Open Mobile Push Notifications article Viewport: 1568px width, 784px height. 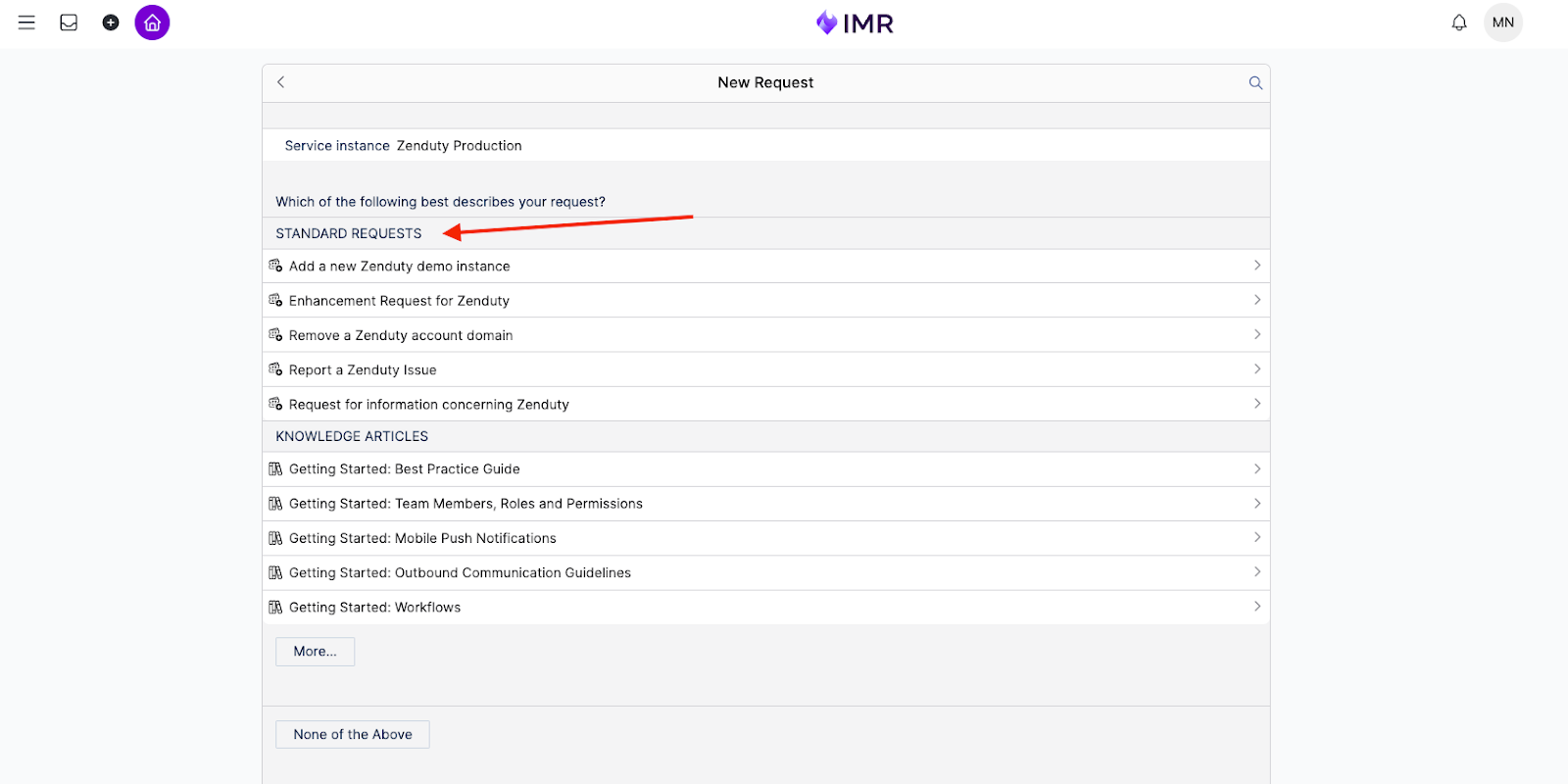click(766, 538)
